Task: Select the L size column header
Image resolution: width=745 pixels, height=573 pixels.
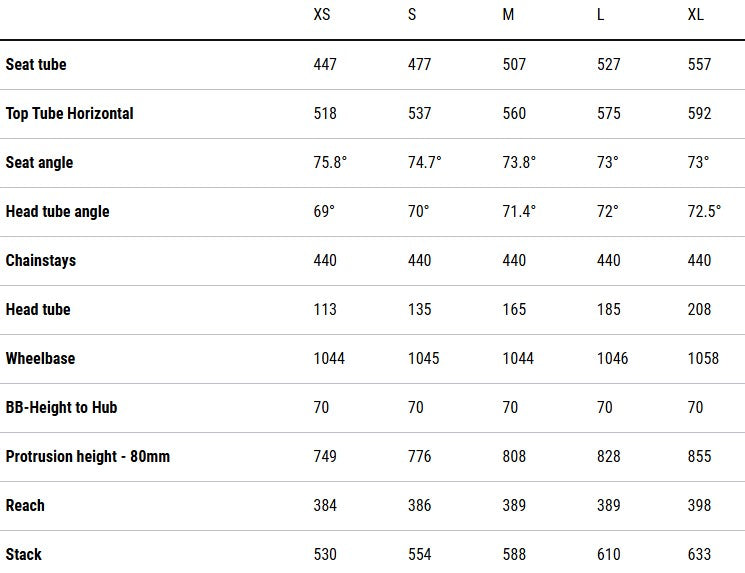Action: tap(602, 15)
